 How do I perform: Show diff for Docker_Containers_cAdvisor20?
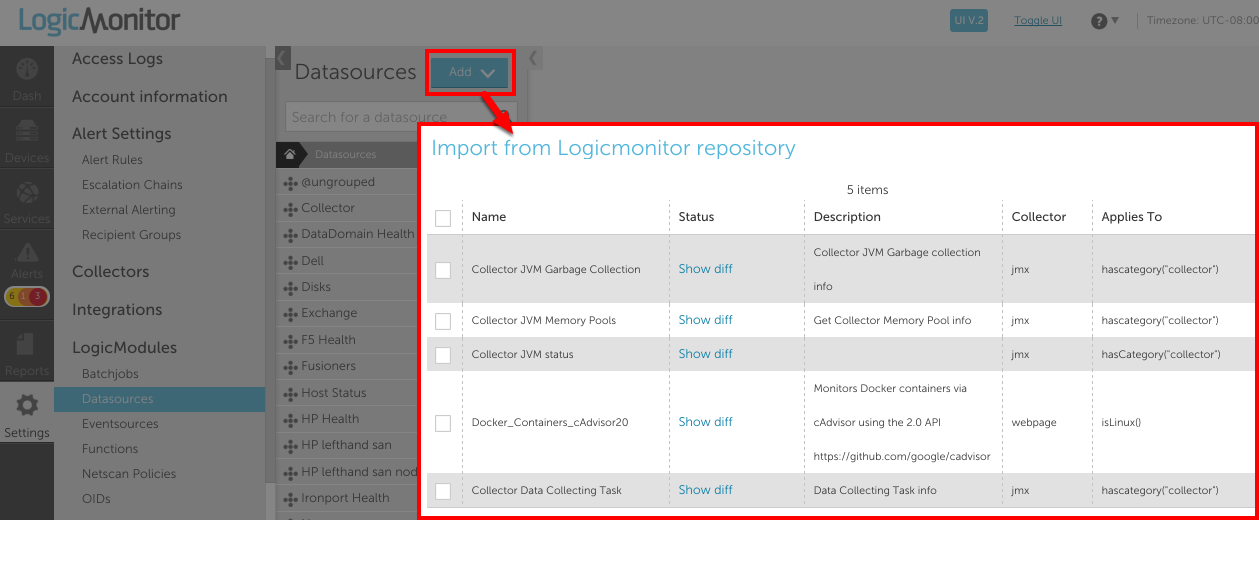(705, 422)
